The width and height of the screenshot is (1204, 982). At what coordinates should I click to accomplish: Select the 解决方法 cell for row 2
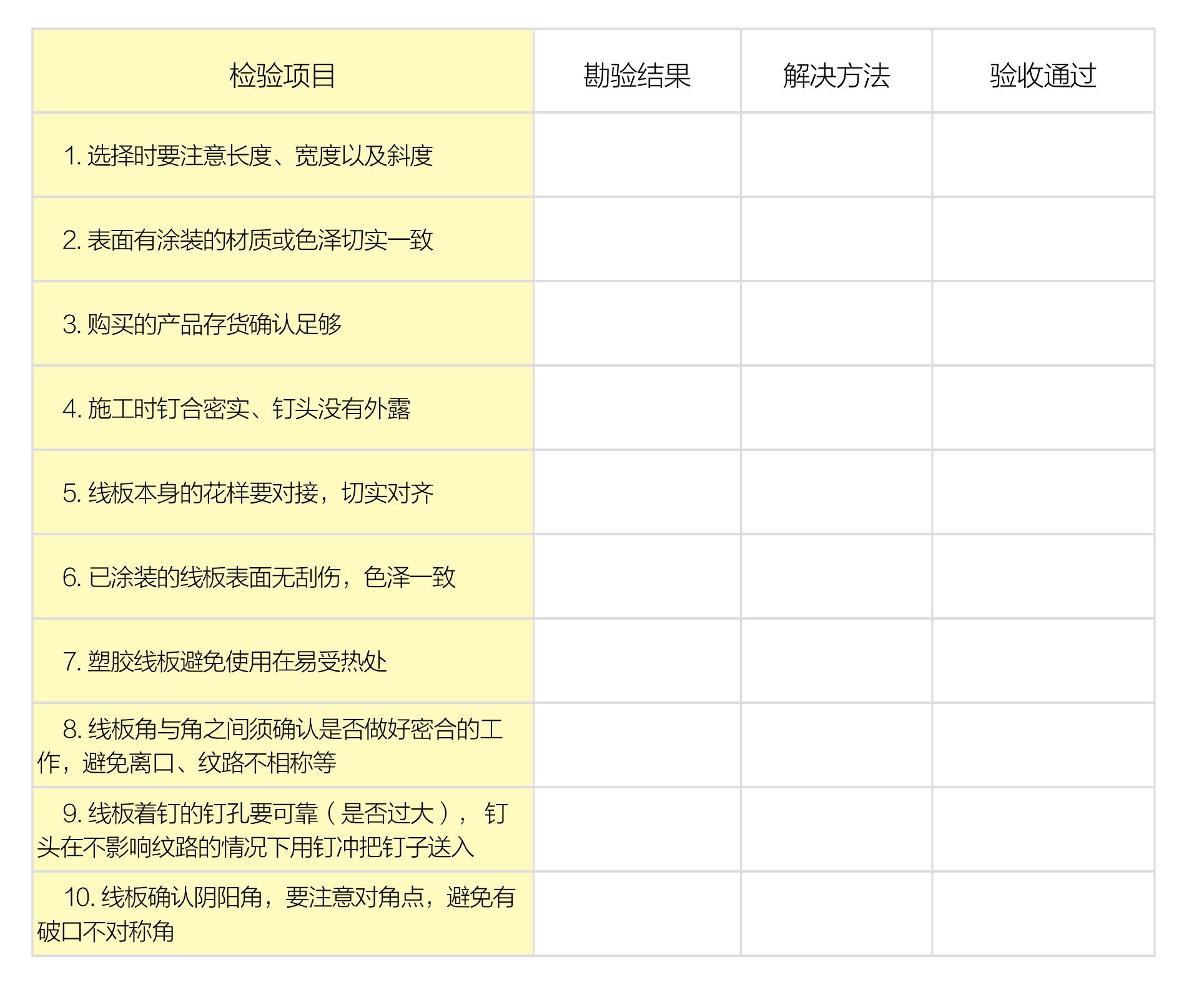(836, 239)
